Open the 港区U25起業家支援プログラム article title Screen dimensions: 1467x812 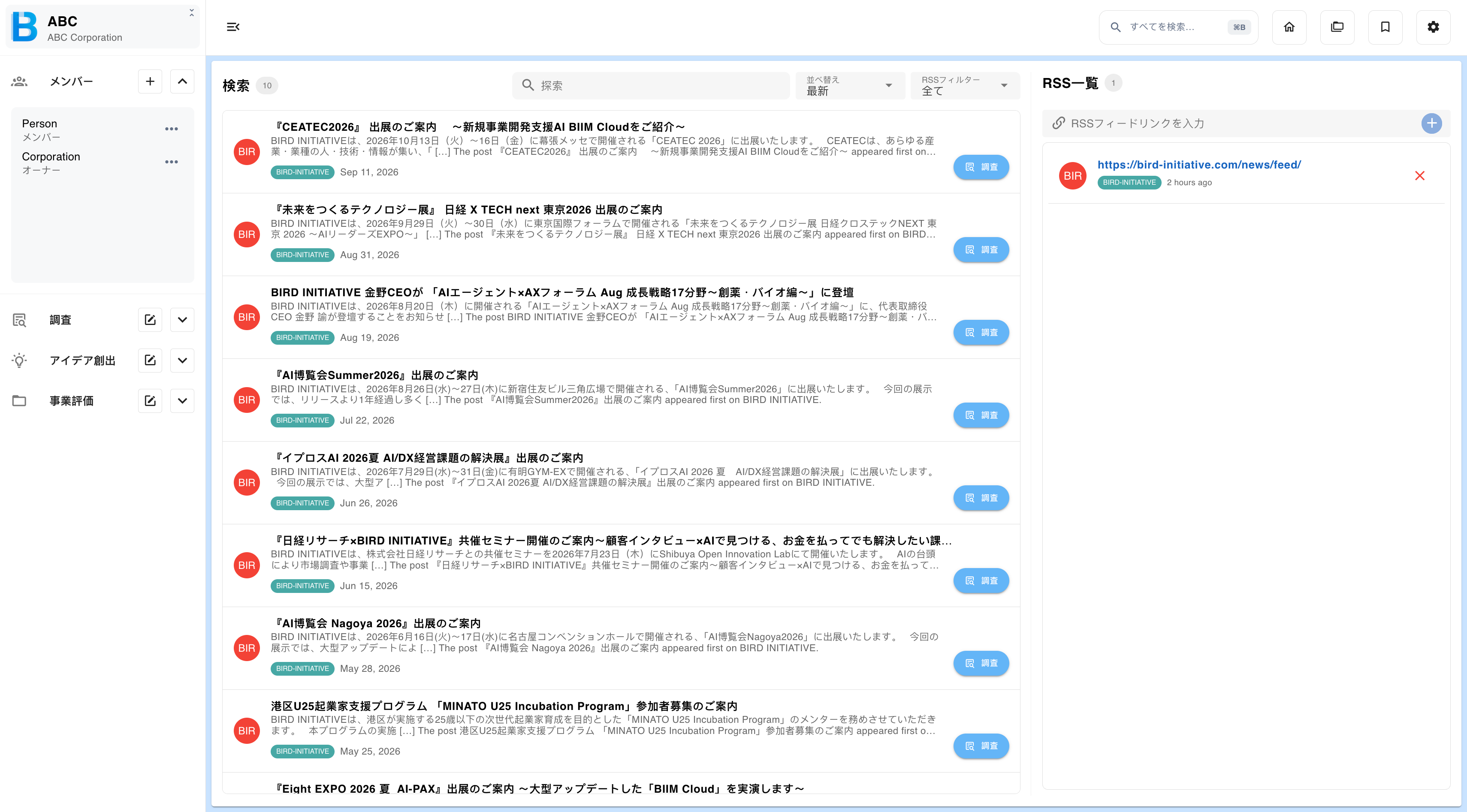[x=504, y=706]
